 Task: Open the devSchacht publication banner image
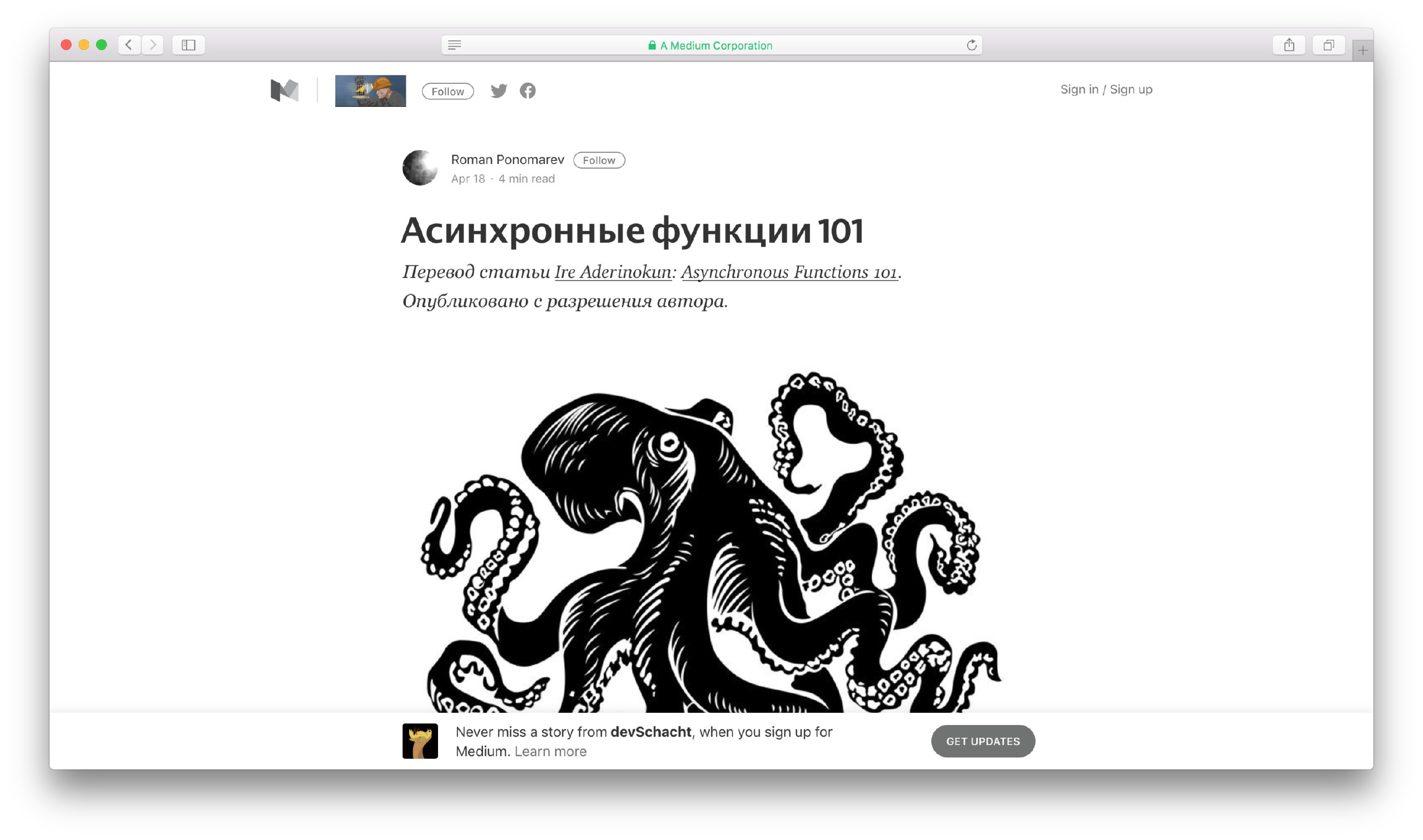click(370, 91)
